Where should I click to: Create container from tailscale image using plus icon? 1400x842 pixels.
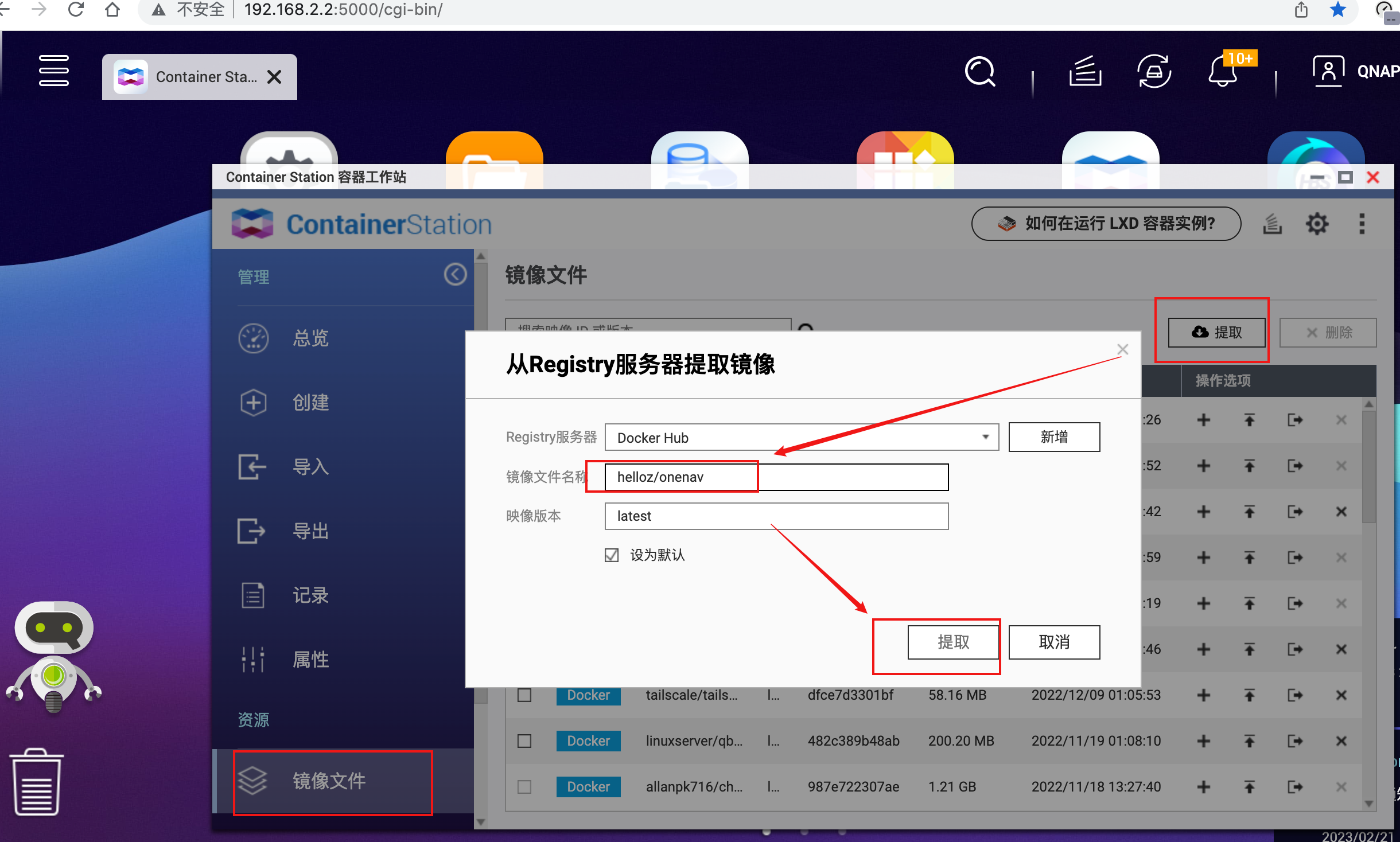[x=1204, y=695]
